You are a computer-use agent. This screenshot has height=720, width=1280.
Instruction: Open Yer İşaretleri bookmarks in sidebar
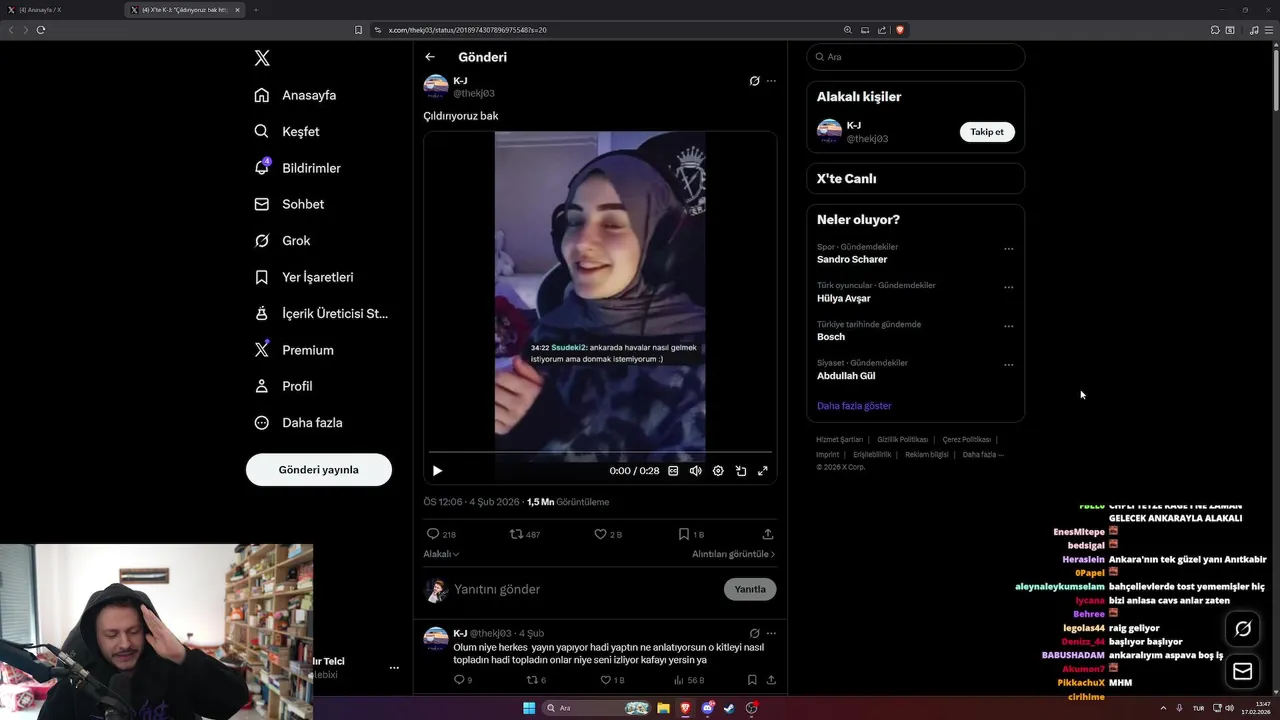304,277
